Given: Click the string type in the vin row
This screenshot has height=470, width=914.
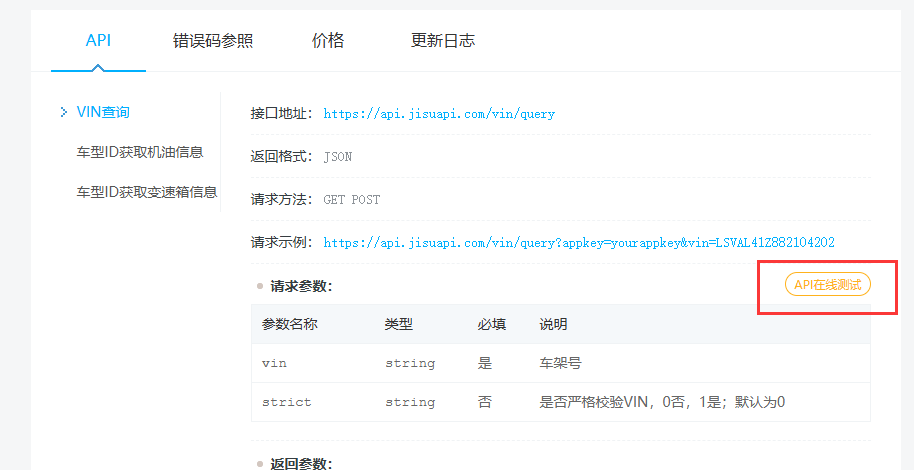Looking at the screenshot, I should point(410,363).
